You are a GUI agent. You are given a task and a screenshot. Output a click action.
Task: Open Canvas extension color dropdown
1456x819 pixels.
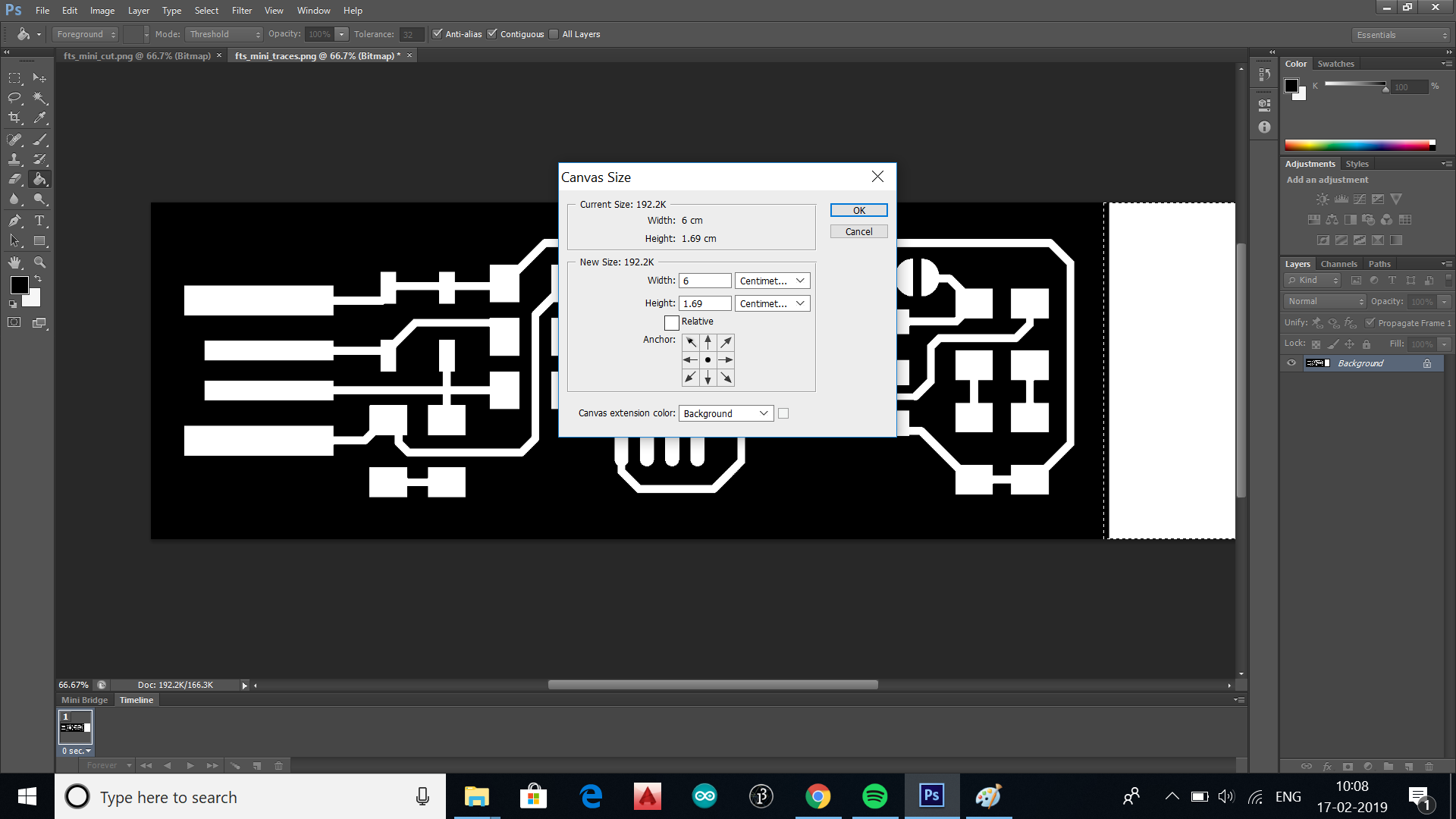tap(726, 413)
